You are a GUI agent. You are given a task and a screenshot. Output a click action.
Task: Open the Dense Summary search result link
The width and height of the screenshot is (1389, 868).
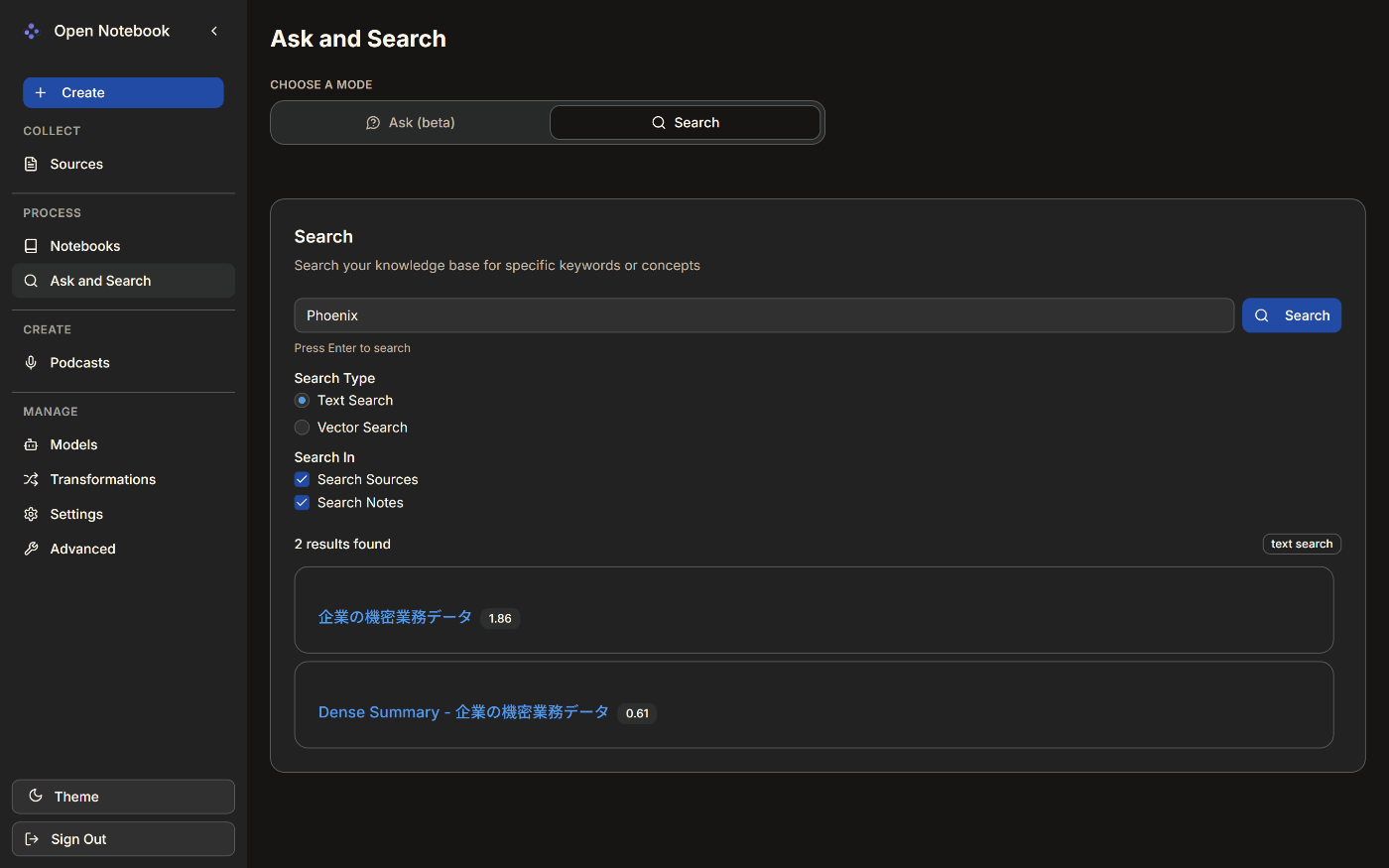point(463,712)
